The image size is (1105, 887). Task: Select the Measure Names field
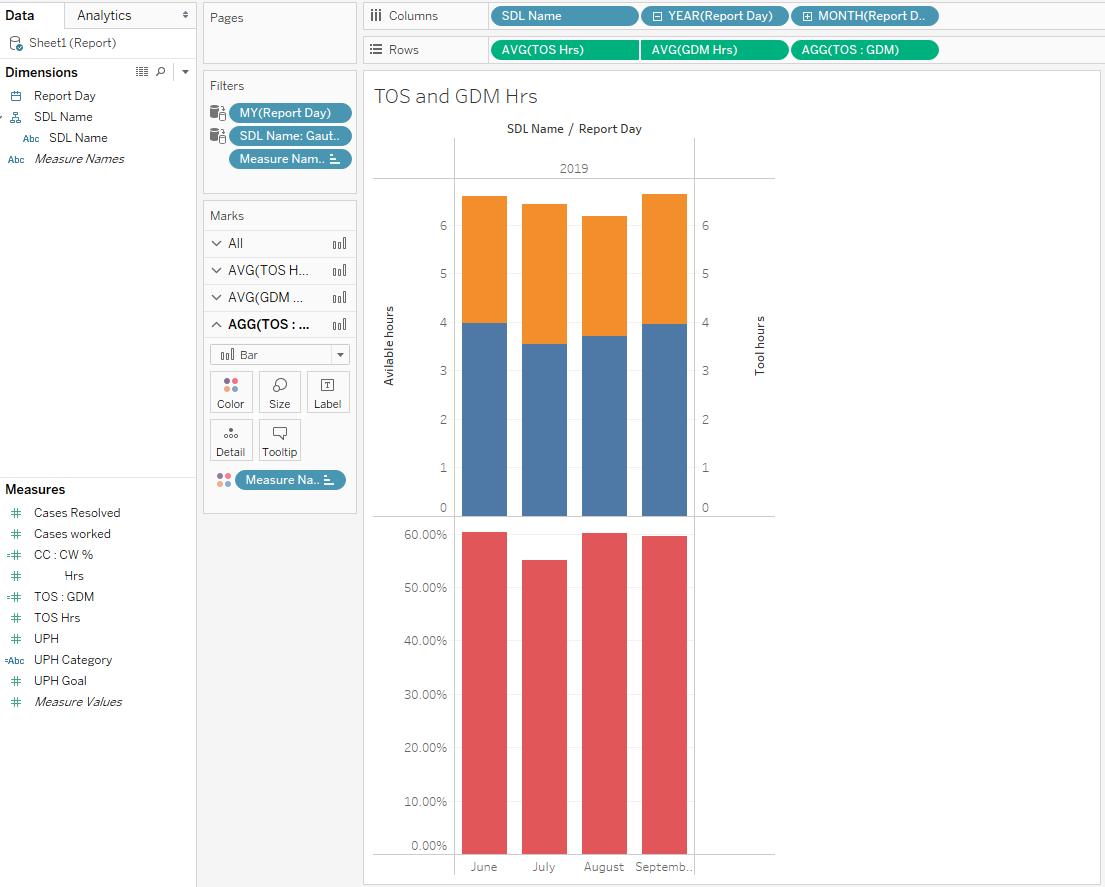point(79,159)
